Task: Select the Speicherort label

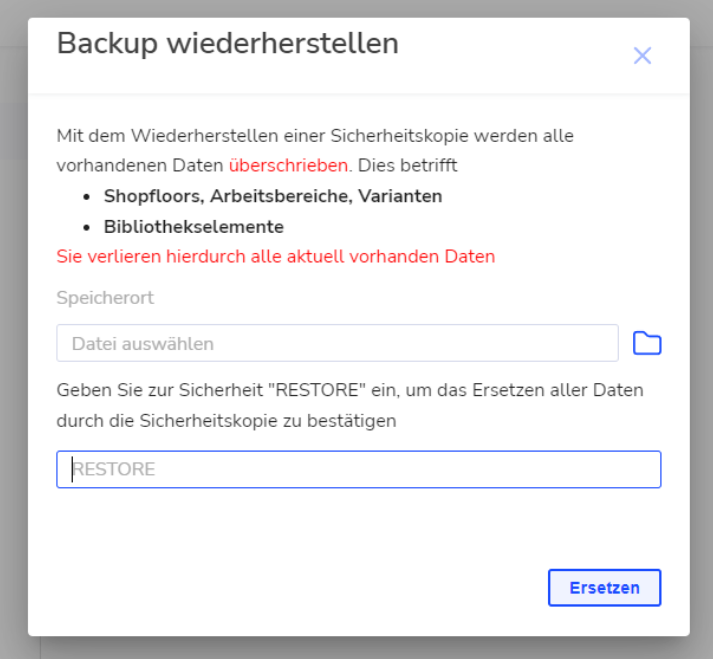Action: click(105, 298)
